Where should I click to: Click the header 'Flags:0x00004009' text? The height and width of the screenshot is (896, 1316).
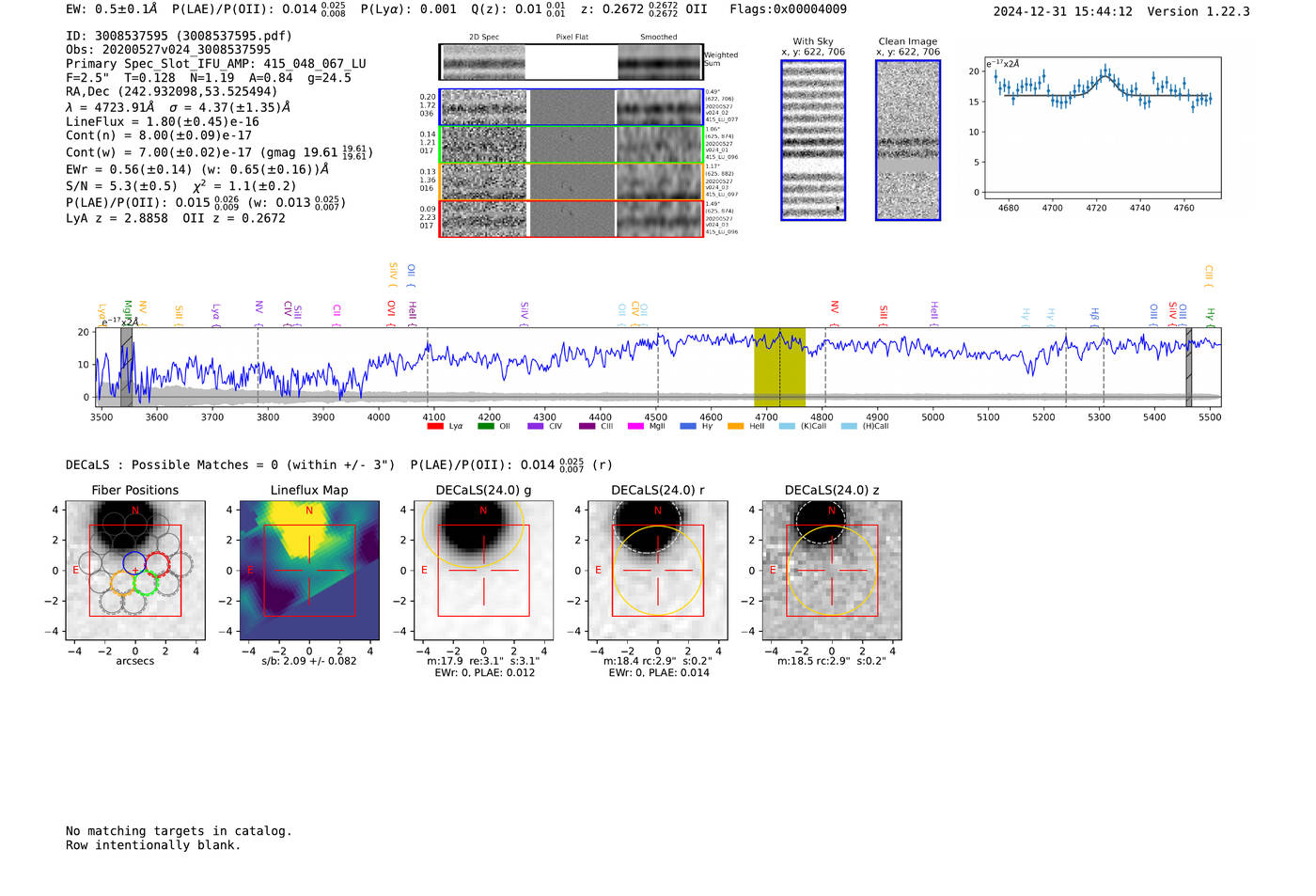(x=788, y=9)
